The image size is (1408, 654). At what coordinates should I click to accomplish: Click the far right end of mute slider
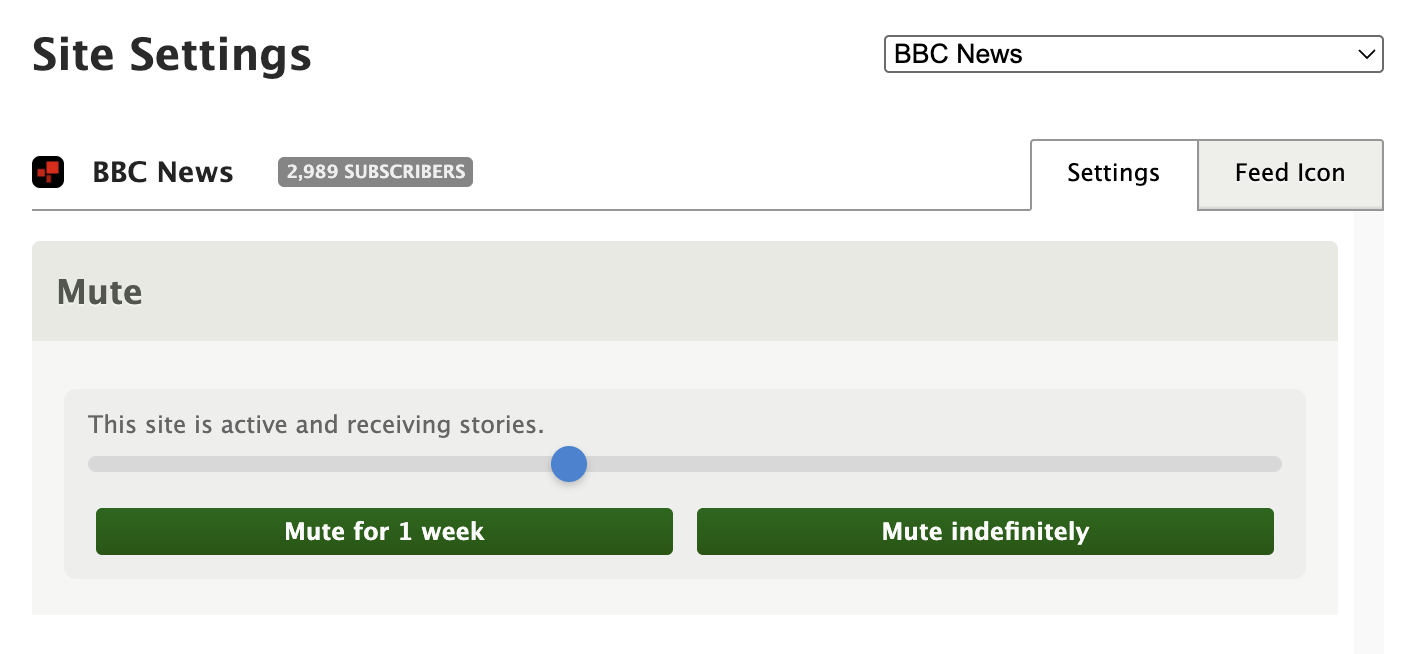coord(1275,464)
